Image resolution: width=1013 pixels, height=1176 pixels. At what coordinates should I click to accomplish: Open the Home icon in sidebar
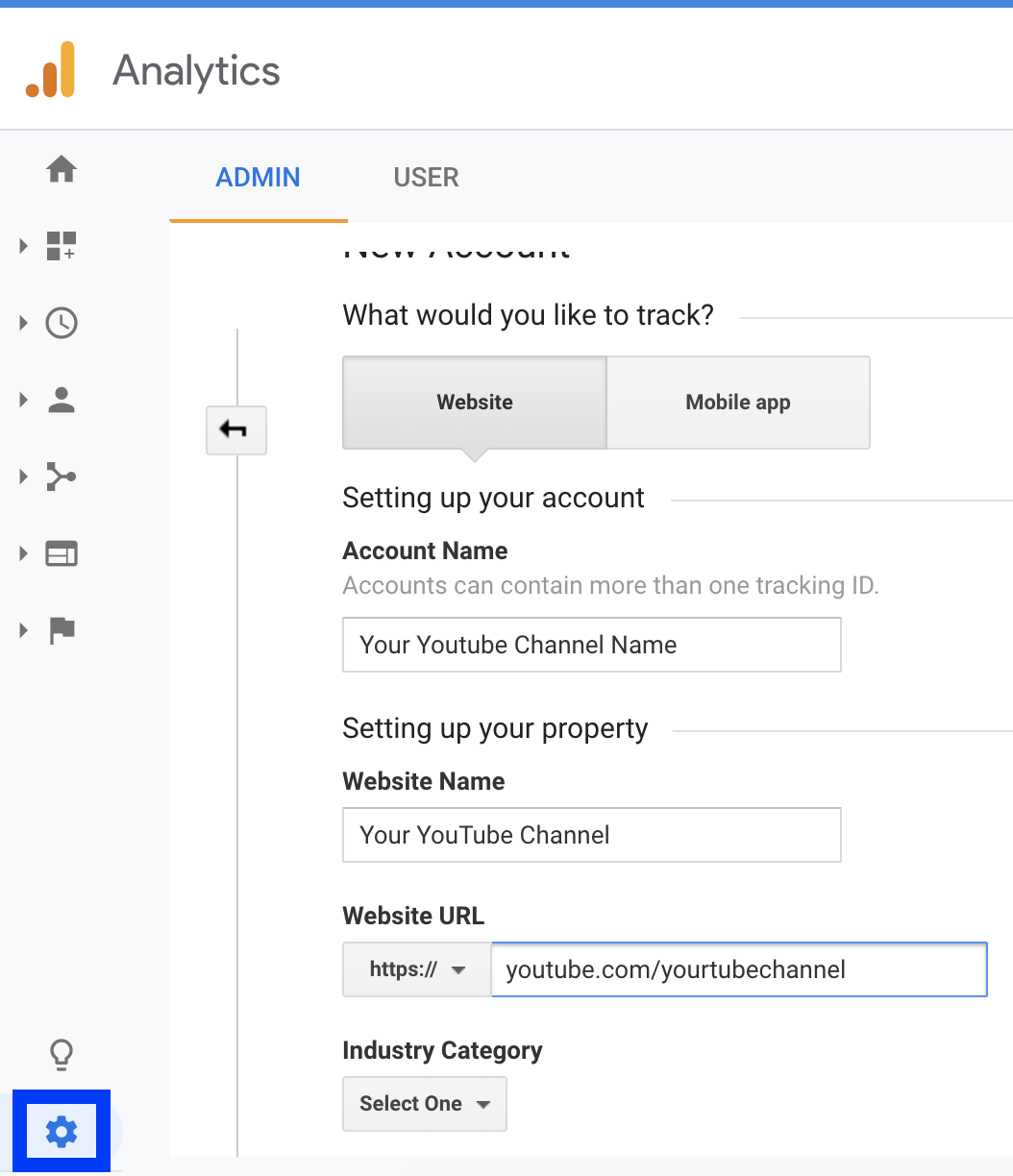click(x=62, y=170)
